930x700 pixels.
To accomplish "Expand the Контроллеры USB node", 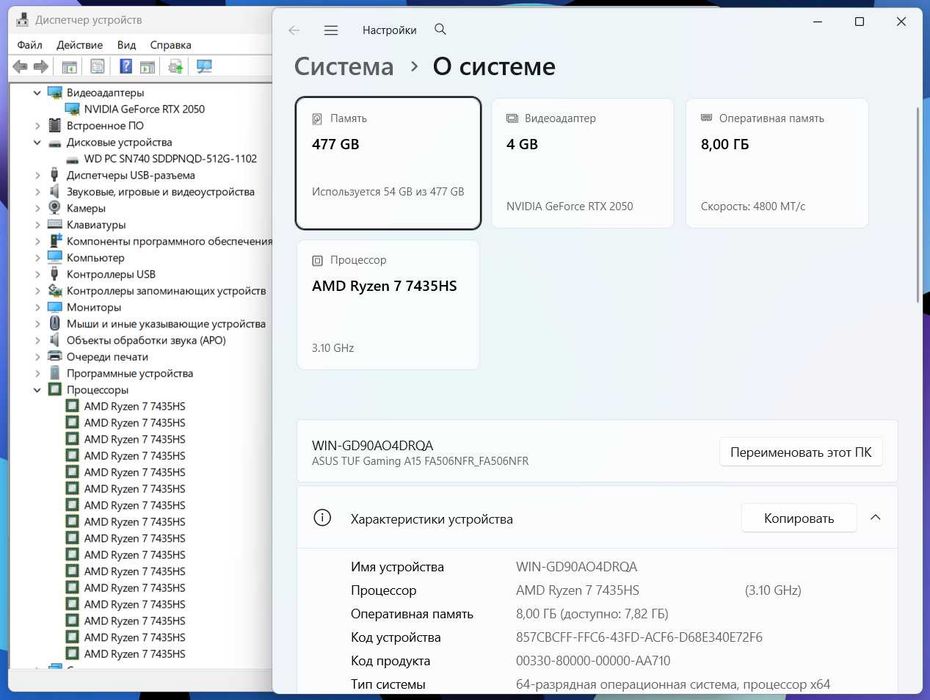I will (37, 274).
